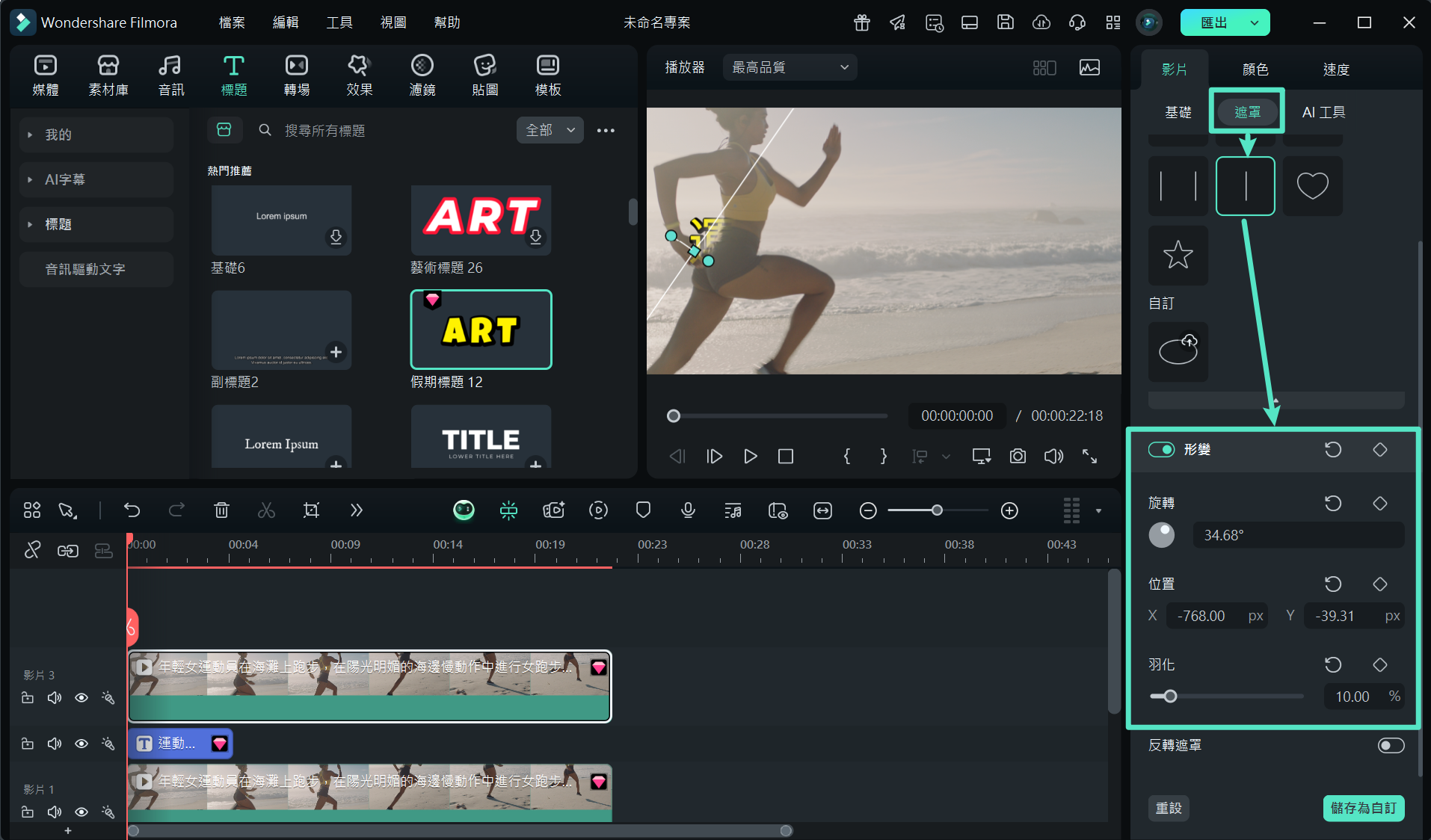
Task: Open the three-dot more options menu
Action: tap(606, 130)
